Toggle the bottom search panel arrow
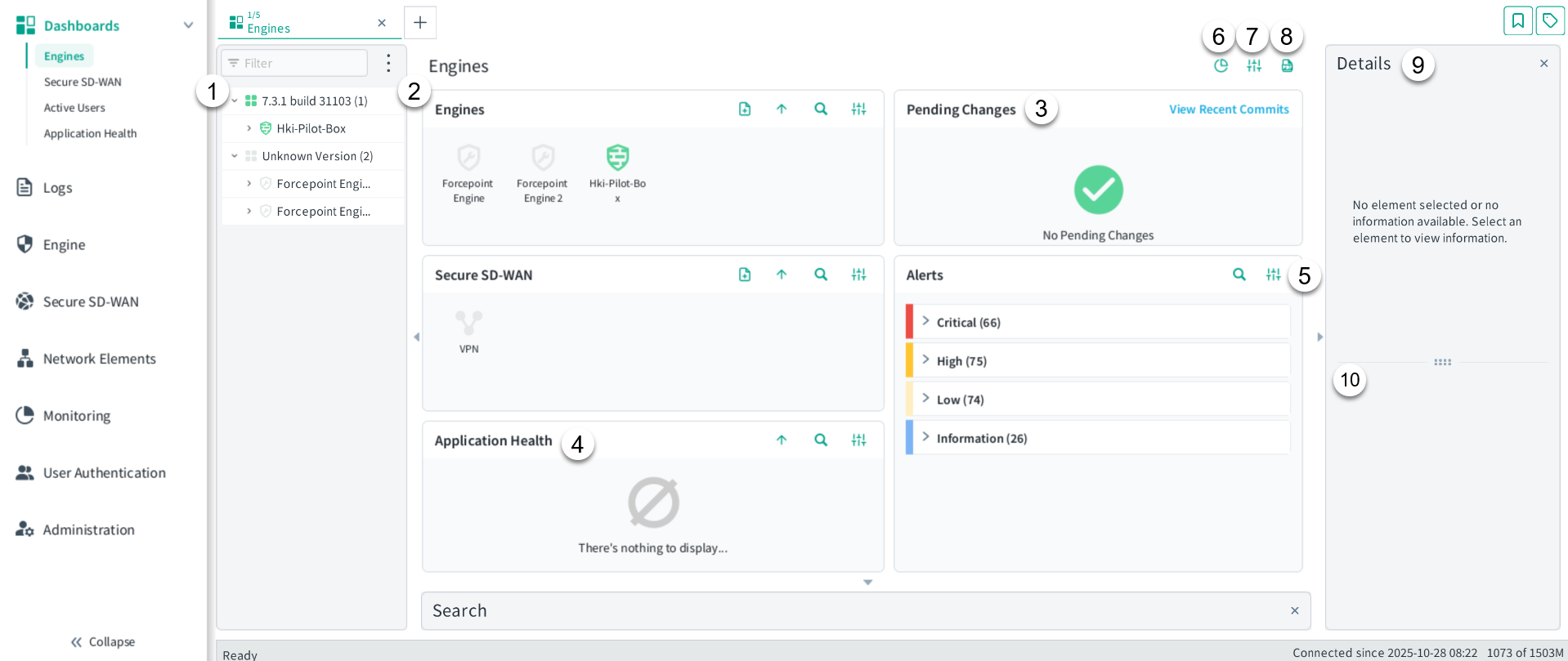 click(868, 583)
